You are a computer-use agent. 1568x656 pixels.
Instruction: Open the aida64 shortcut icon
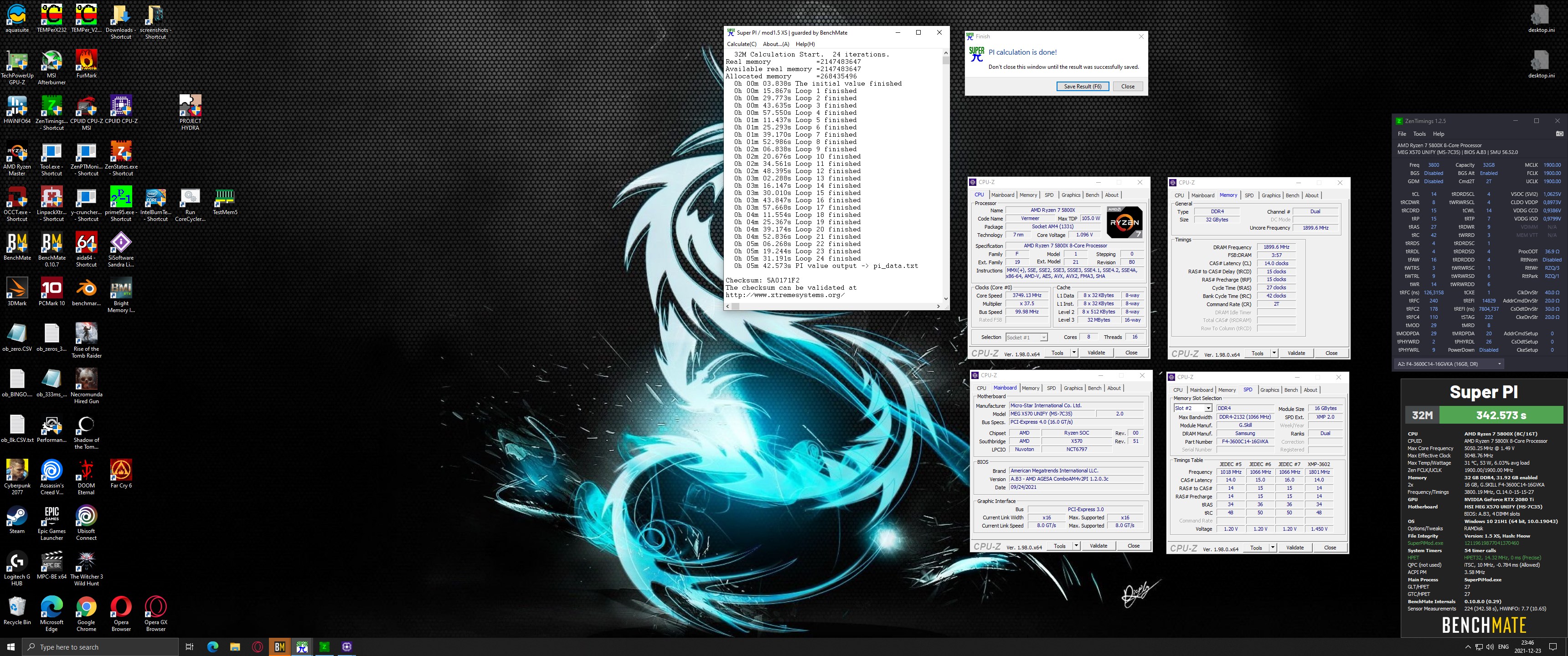(x=87, y=250)
